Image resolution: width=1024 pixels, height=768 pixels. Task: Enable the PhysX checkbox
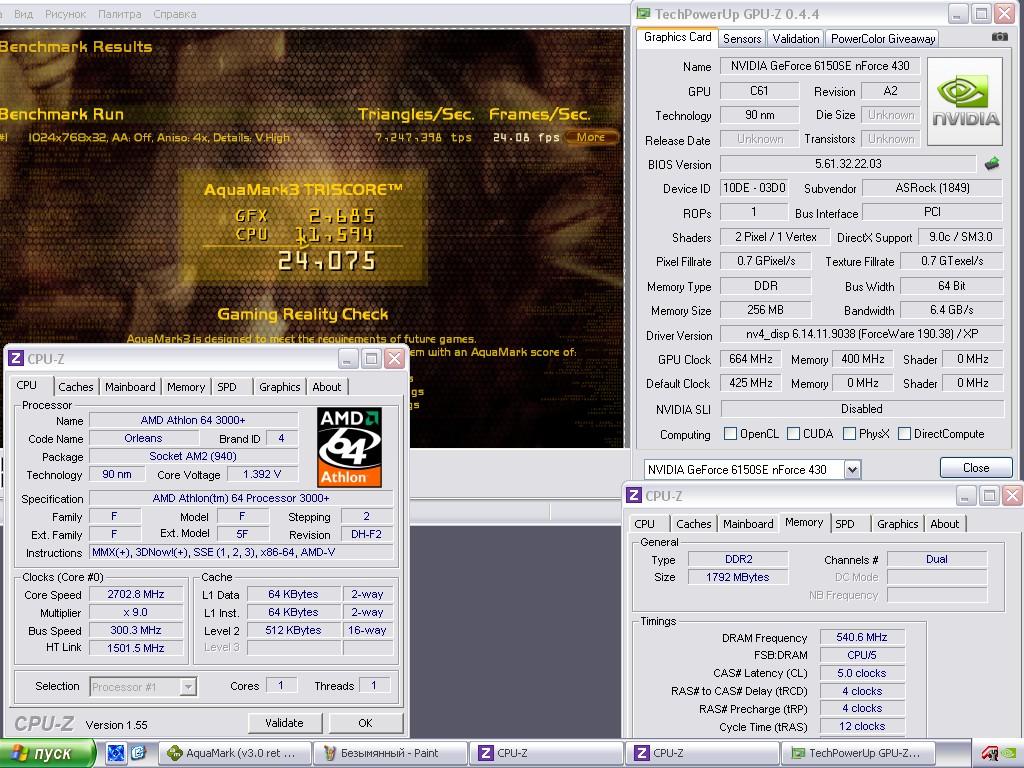[x=850, y=434]
